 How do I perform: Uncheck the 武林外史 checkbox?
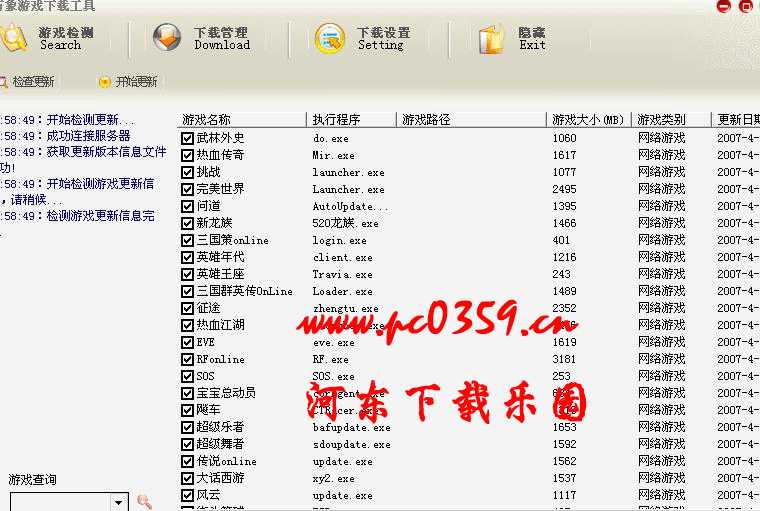point(187,138)
